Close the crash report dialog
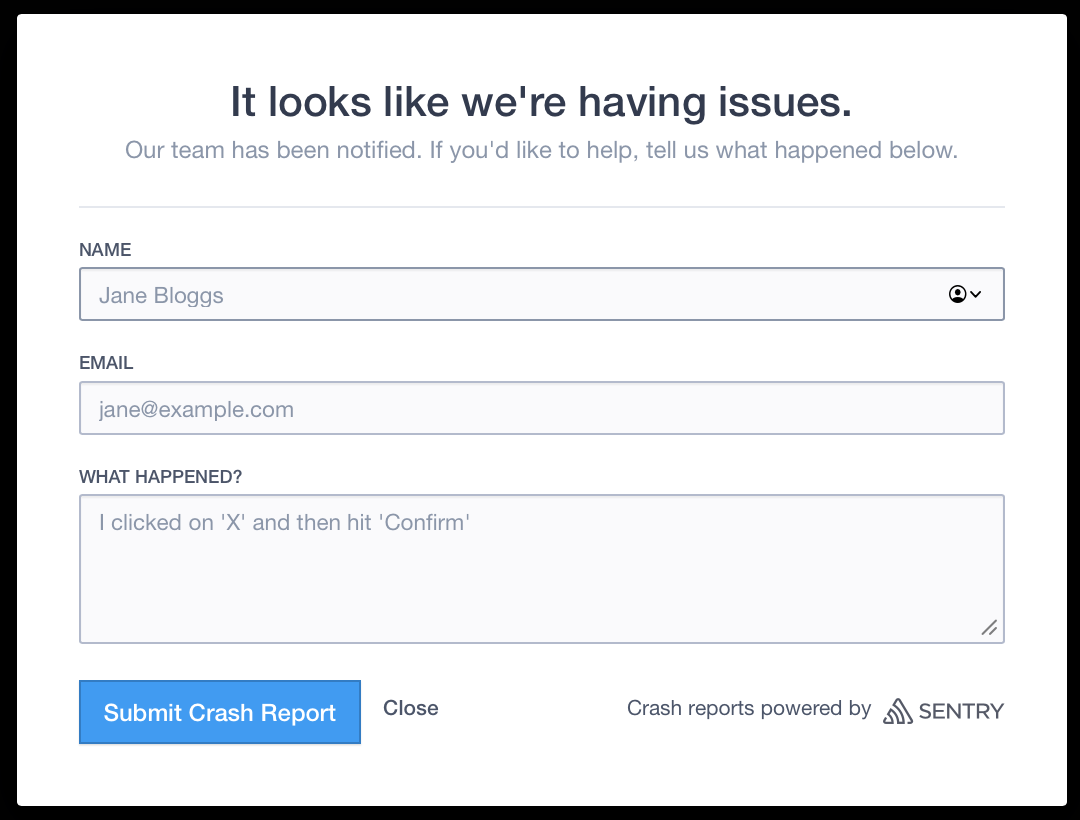 click(x=410, y=708)
